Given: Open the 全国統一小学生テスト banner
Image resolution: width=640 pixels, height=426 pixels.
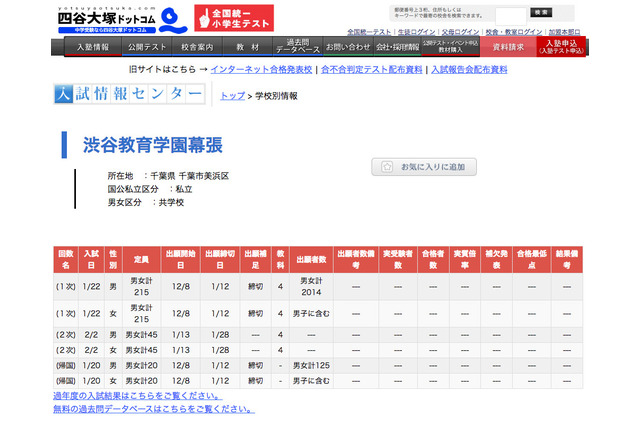Looking at the screenshot, I should [x=234, y=18].
